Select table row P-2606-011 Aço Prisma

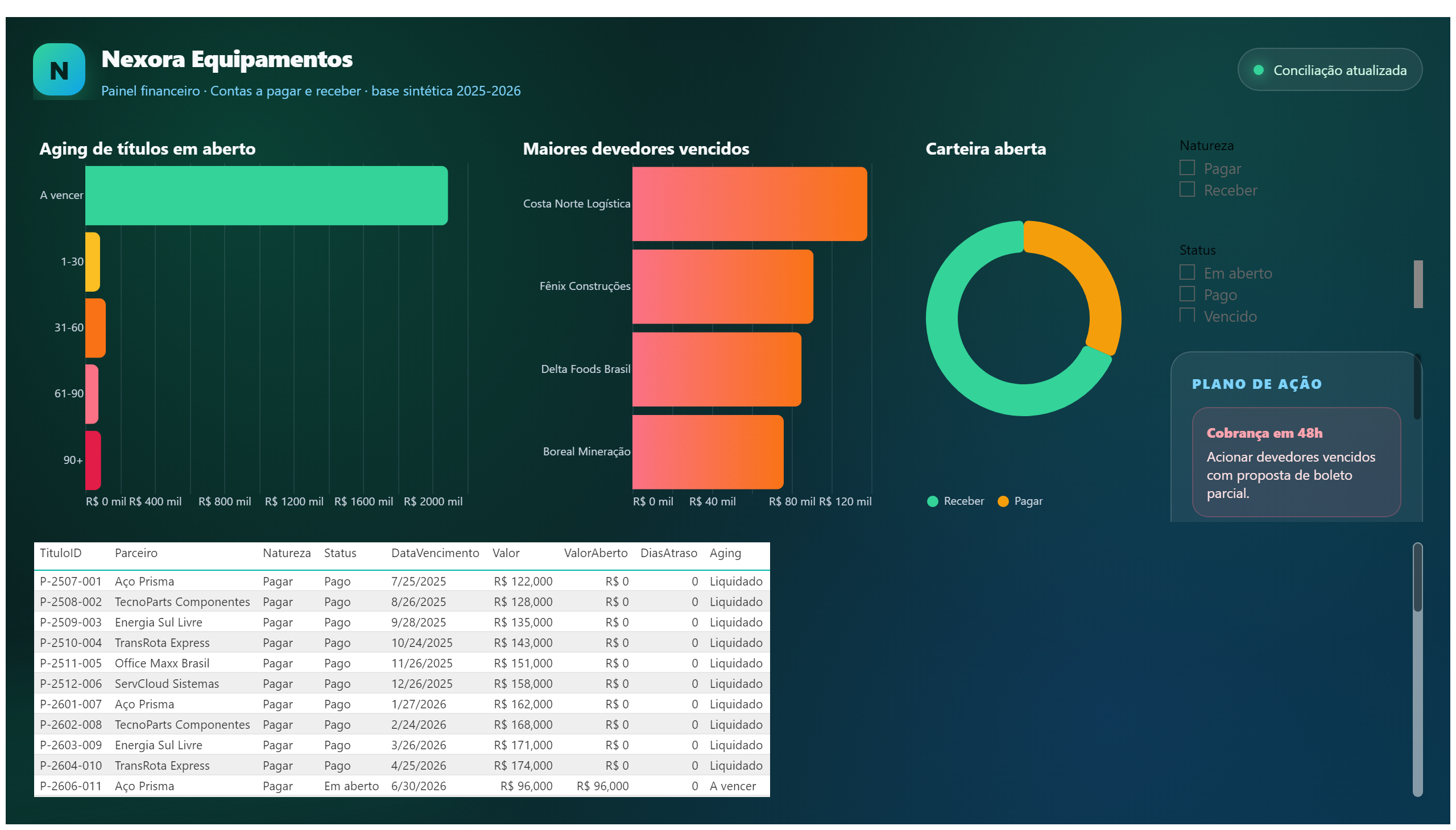pyautogui.click(x=402, y=787)
